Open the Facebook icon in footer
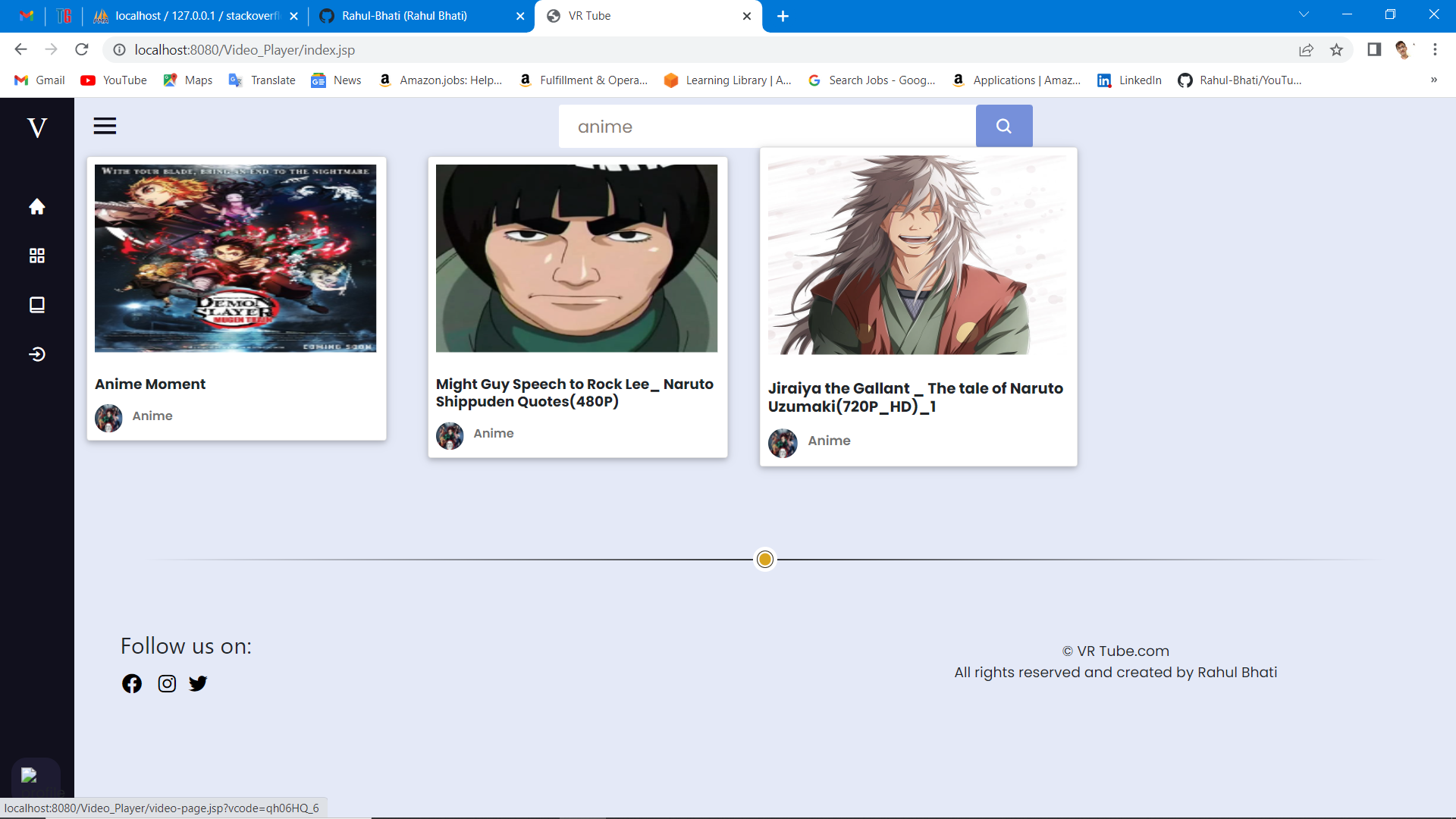The width and height of the screenshot is (1456, 819). coord(132,683)
